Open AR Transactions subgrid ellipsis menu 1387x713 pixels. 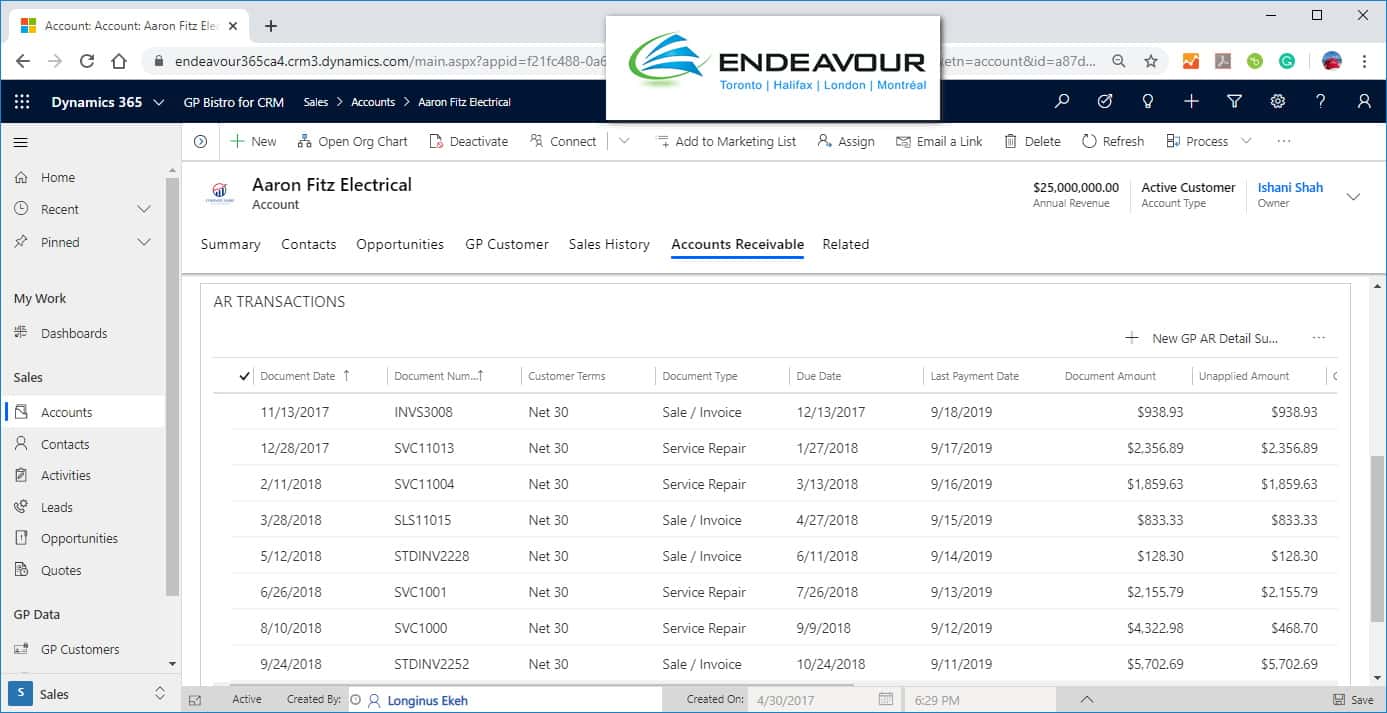[1319, 338]
